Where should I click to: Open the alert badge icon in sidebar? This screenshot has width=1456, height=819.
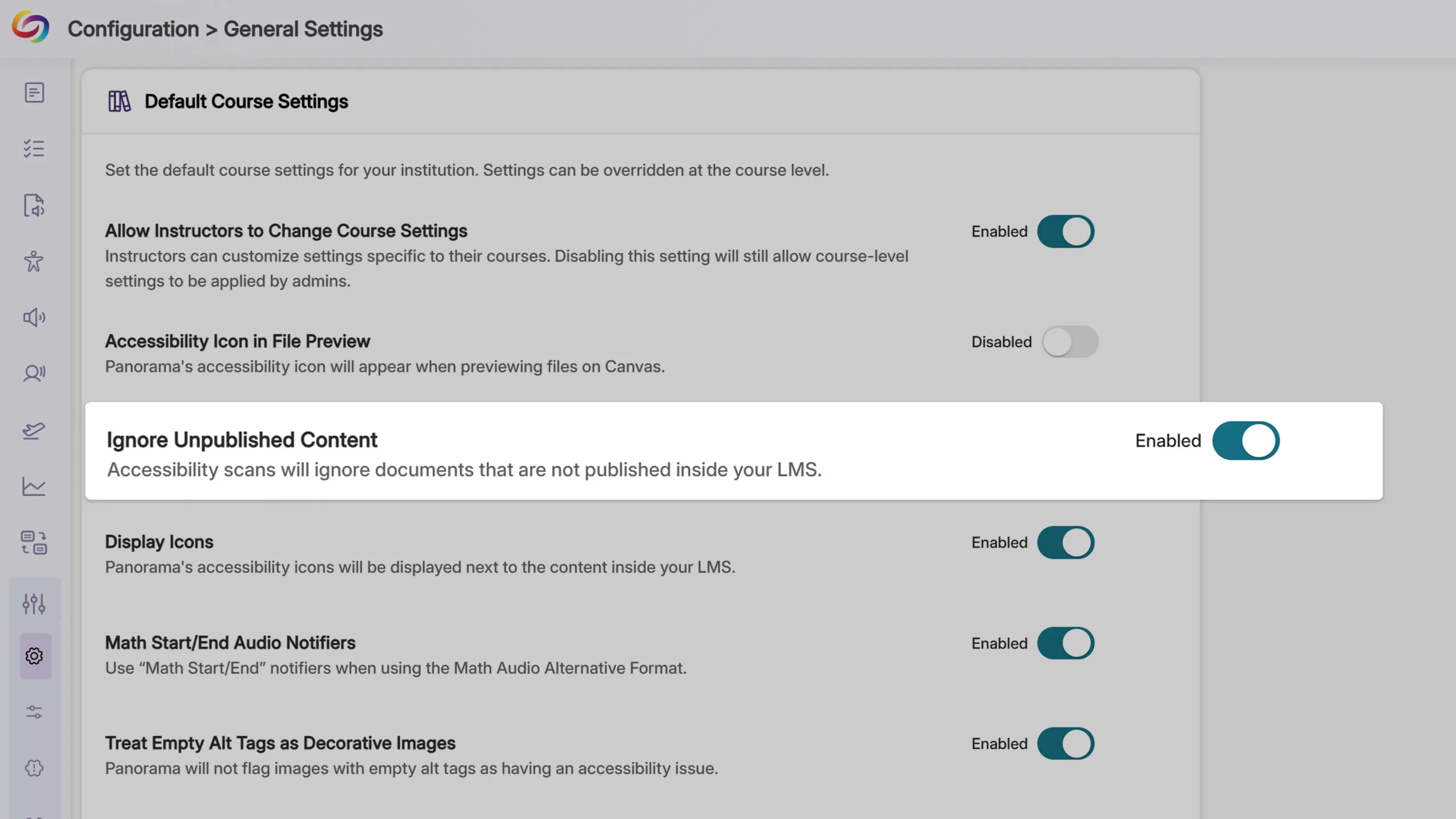pyautogui.click(x=34, y=768)
